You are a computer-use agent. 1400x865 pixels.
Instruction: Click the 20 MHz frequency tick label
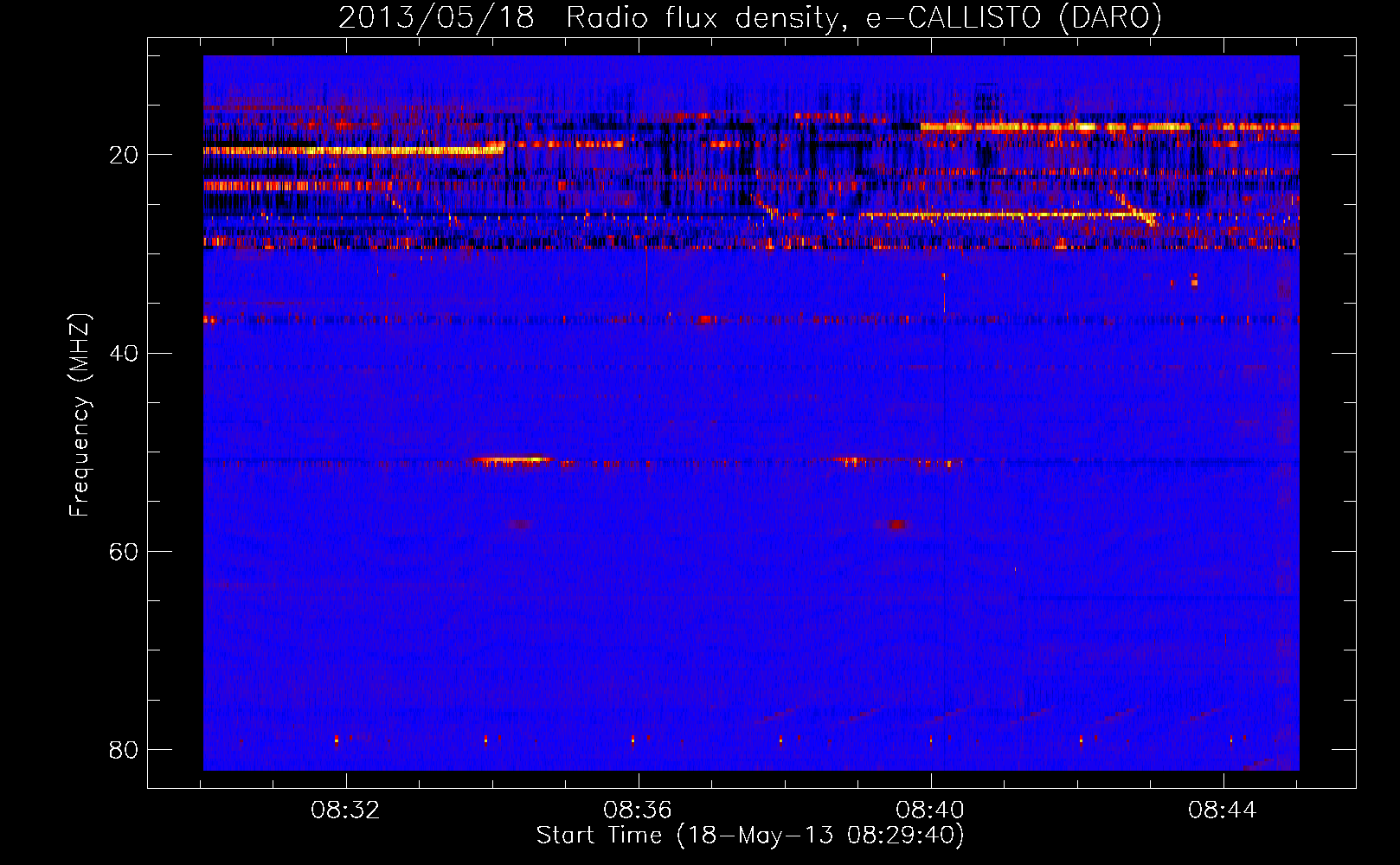[x=124, y=155]
